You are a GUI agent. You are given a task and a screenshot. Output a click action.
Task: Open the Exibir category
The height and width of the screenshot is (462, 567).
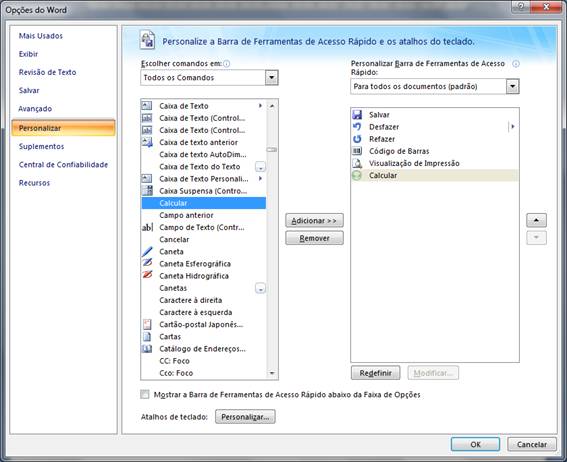coord(28,54)
